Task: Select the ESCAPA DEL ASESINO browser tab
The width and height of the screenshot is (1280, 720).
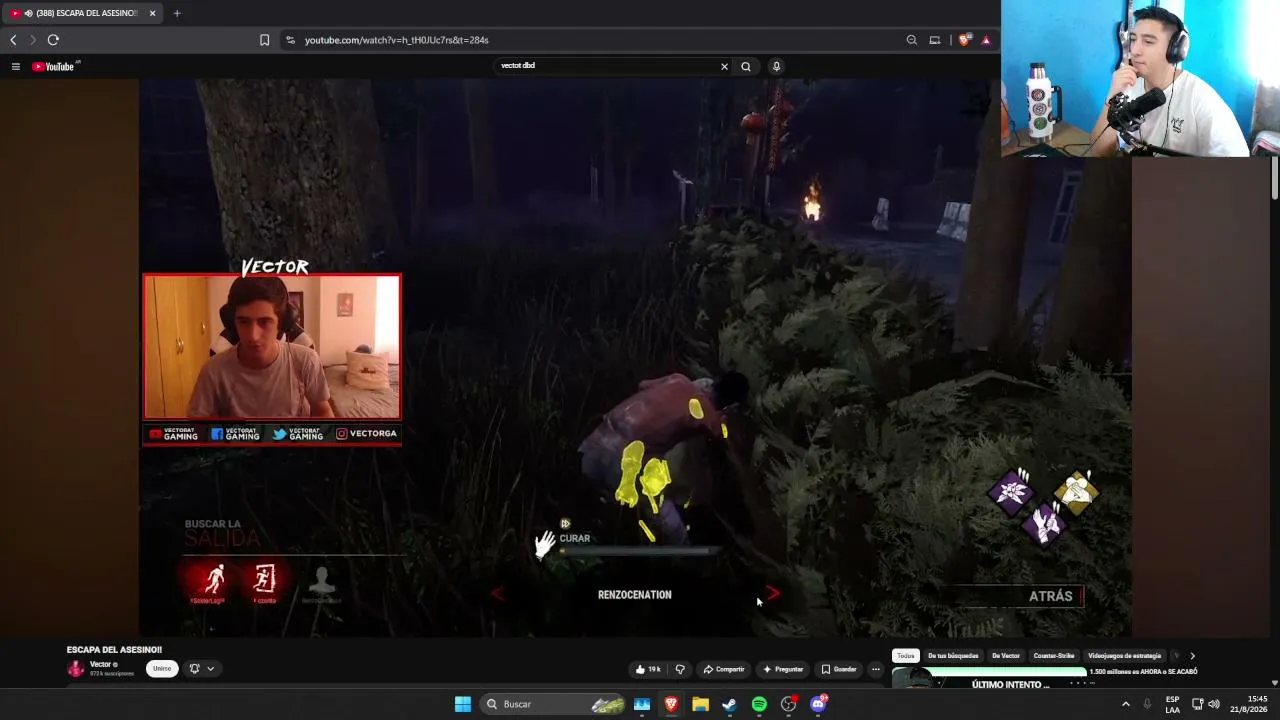Action: point(85,13)
